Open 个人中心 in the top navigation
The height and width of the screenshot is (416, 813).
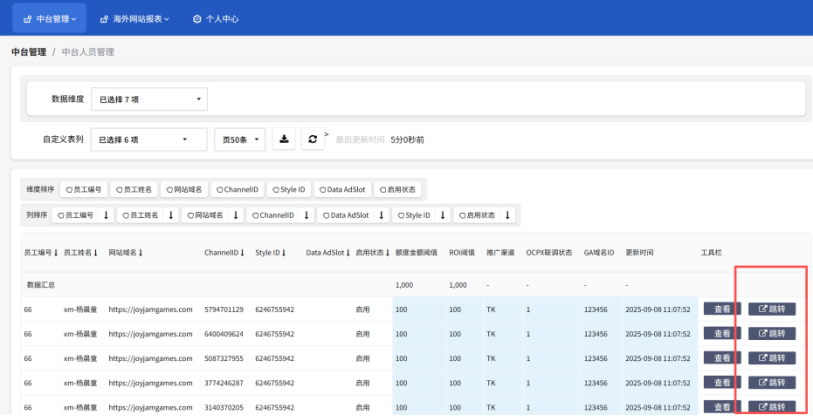[215, 18]
